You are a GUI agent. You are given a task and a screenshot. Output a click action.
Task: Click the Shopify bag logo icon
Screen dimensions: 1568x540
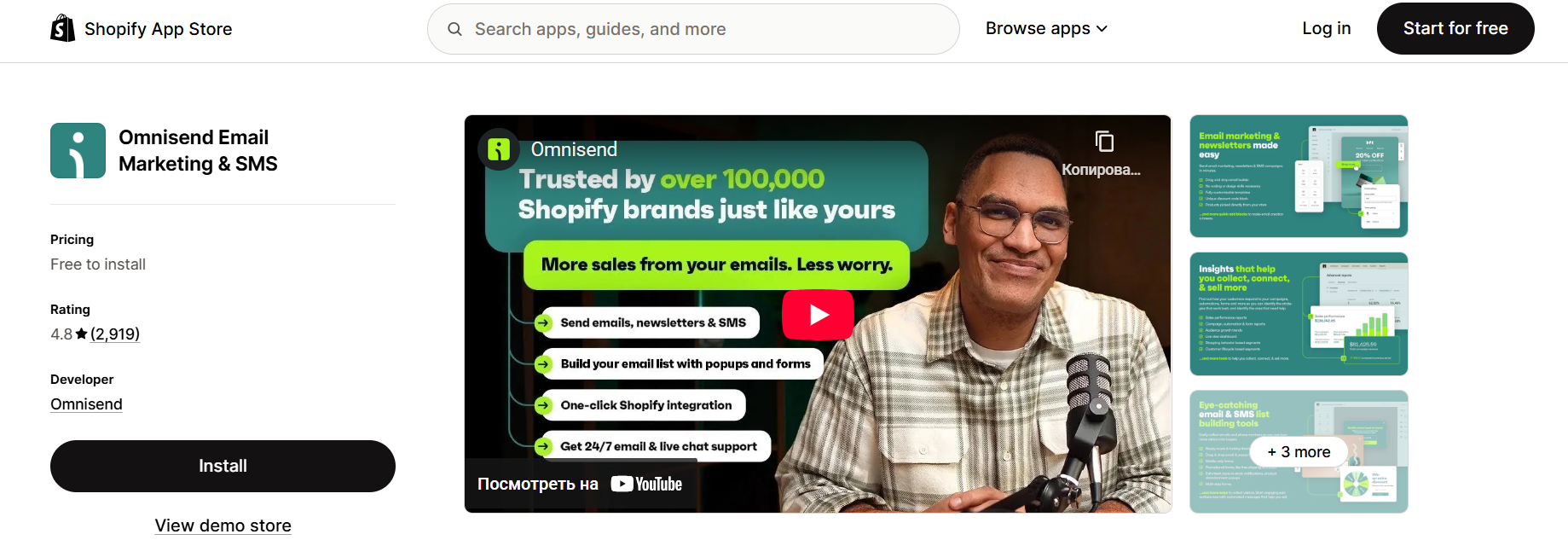coord(62,28)
